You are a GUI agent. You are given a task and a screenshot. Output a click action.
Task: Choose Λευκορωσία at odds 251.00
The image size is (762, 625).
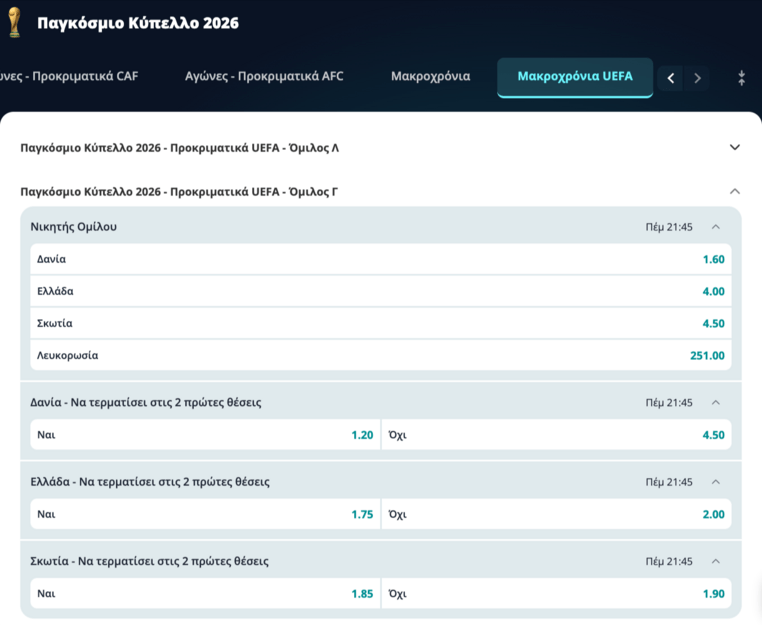[381, 355]
